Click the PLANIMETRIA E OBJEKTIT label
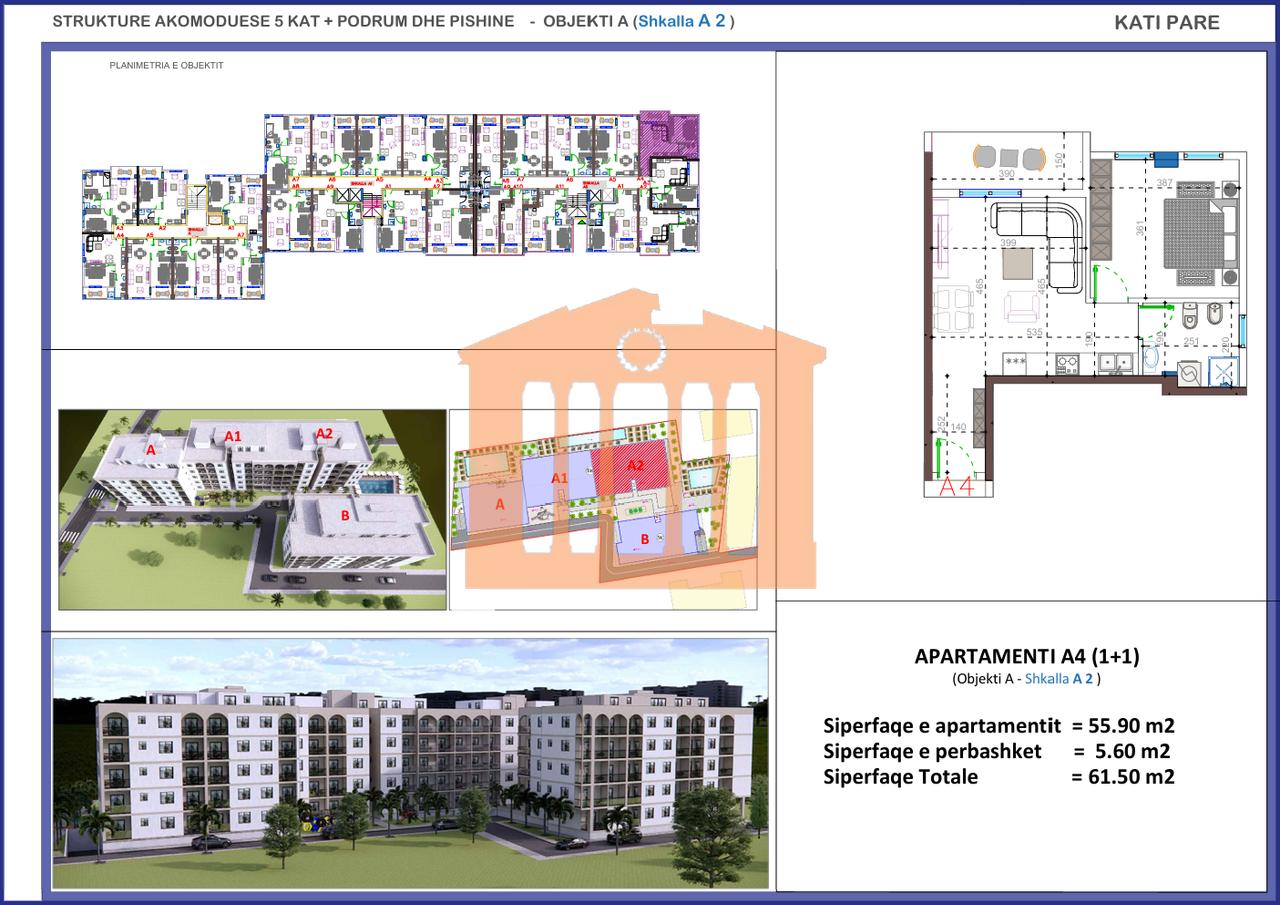Viewport: 1280px width, 905px height. (x=166, y=65)
